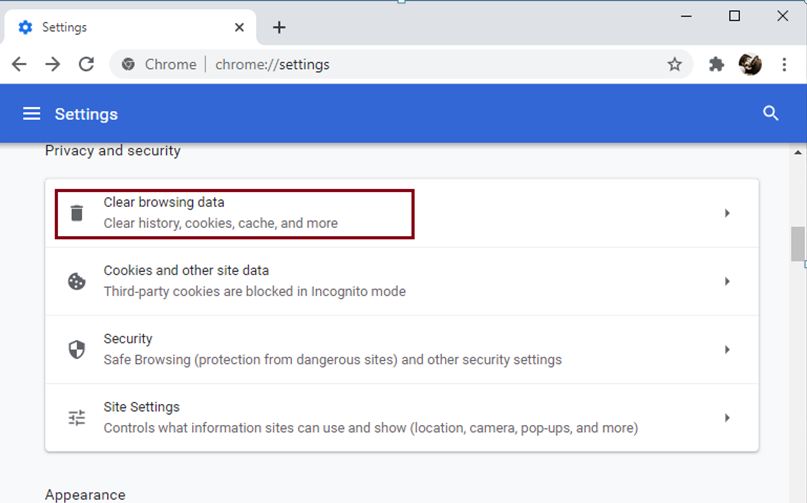Expand Cookies and other site data arrow
Viewport: 807px width, 503px height.
pyautogui.click(x=727, y=281)
